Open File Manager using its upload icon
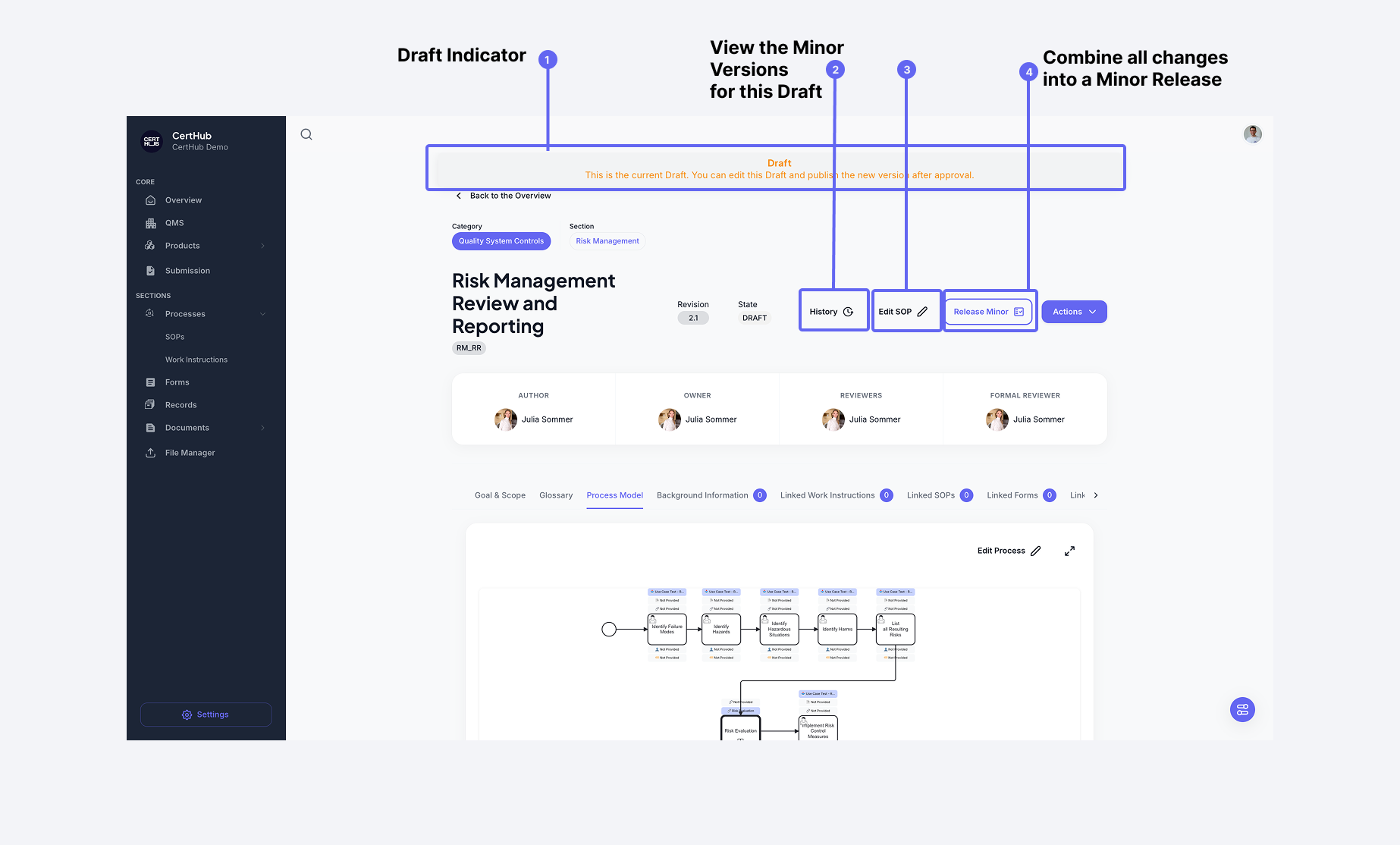The width and height of the screenshot is (1400, 845). coord(151,452)
